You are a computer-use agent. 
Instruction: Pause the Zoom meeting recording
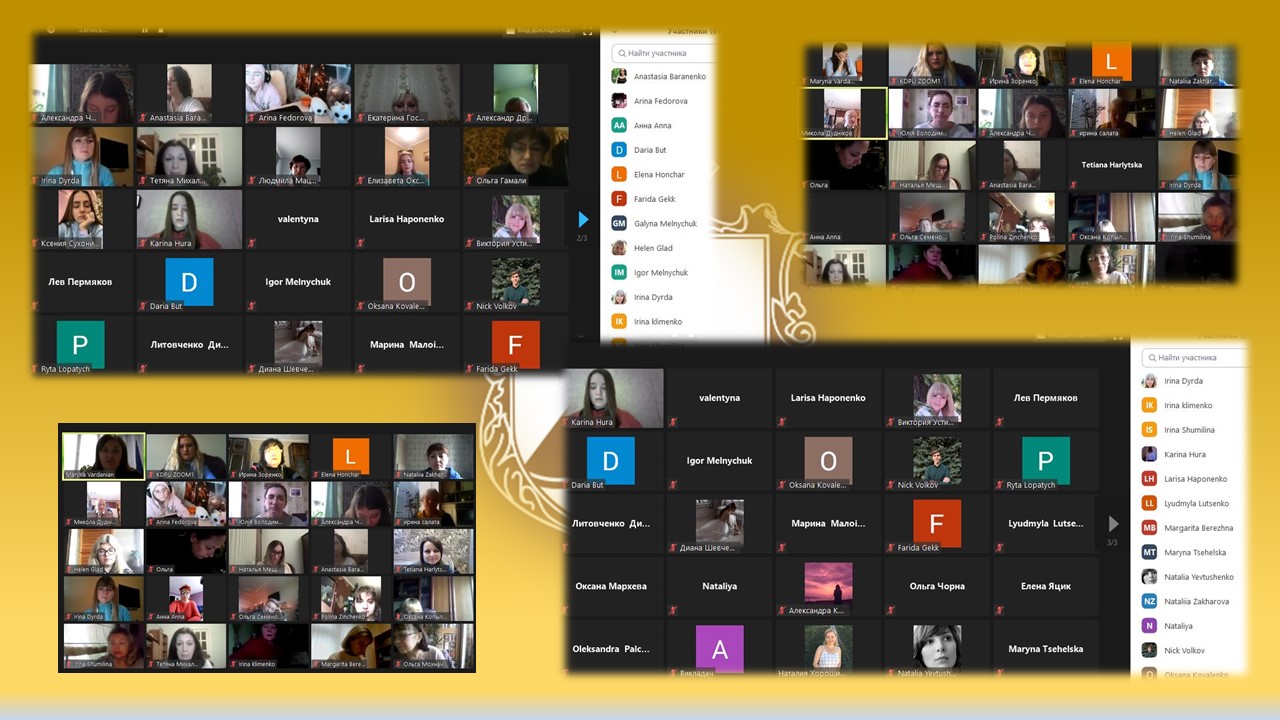point(145,30)
